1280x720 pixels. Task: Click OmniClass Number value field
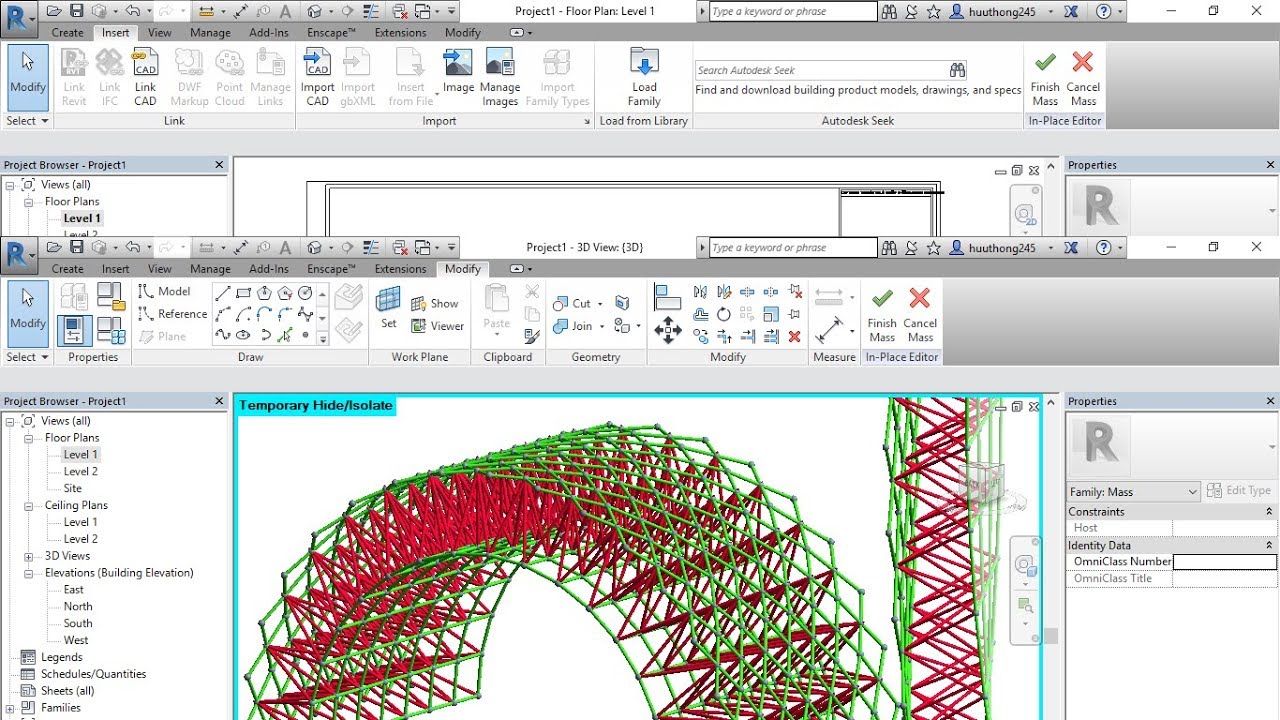1225,562
